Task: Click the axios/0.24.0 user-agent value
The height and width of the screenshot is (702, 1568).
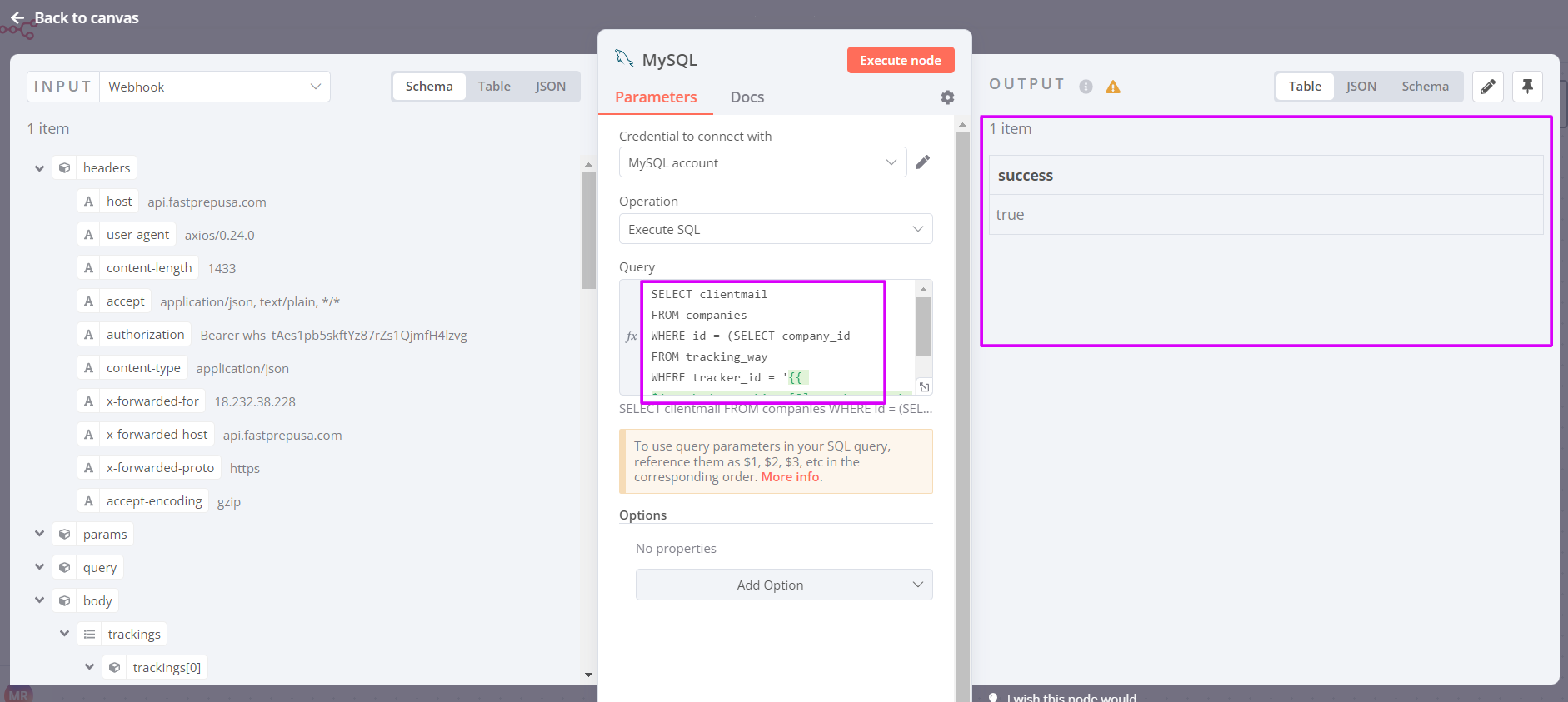Action: point(220,236)
